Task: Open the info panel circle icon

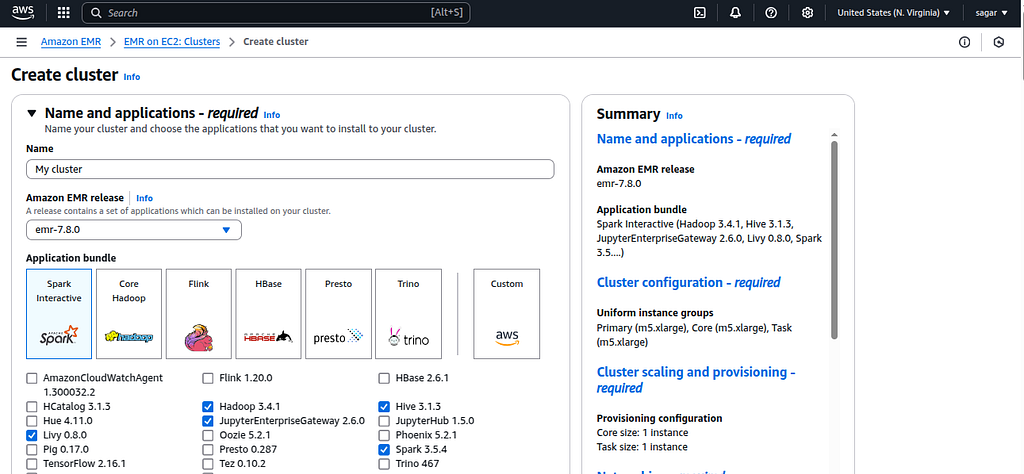Action: tap(965, 42)
